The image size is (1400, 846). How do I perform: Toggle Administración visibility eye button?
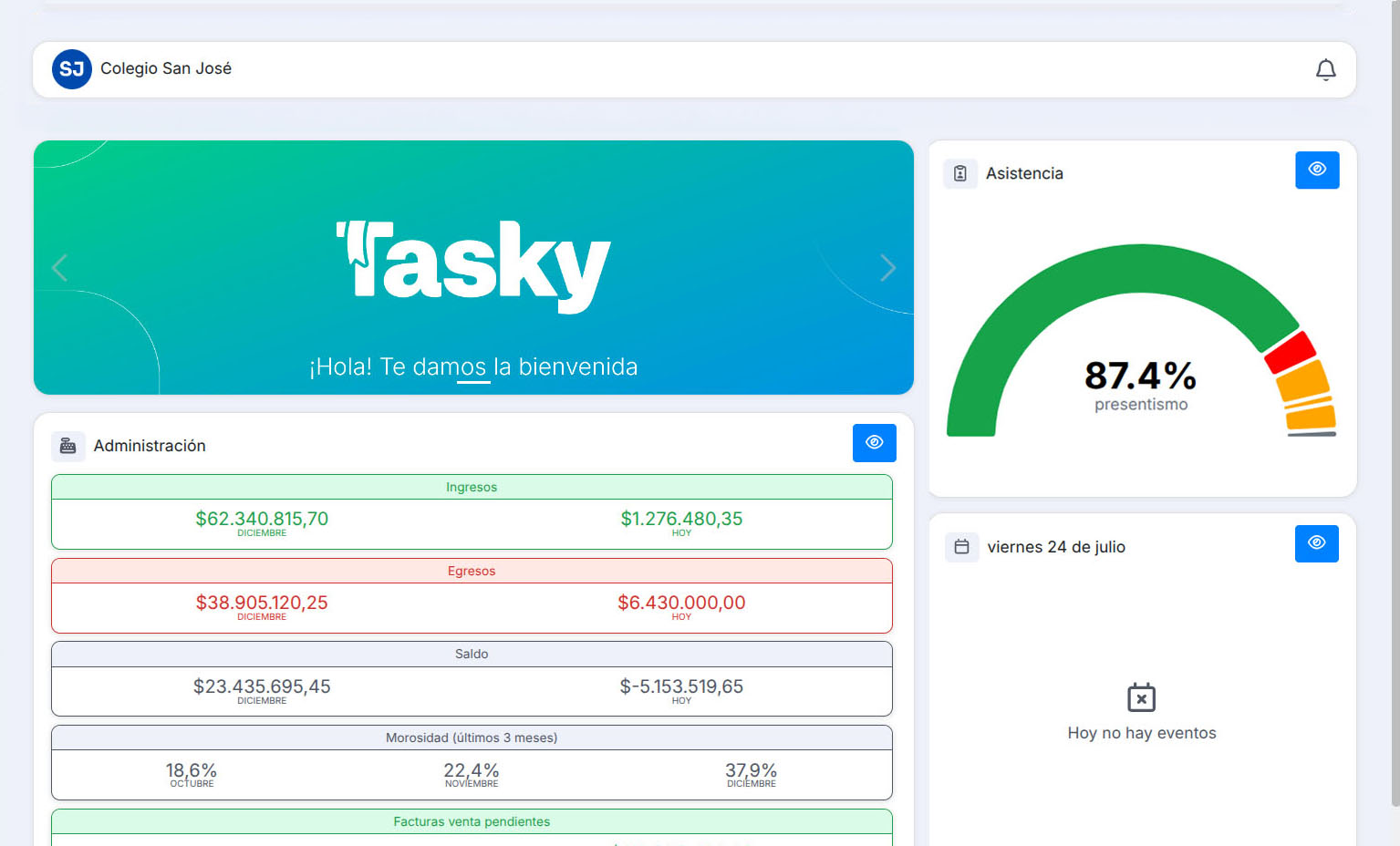(874, 443)
